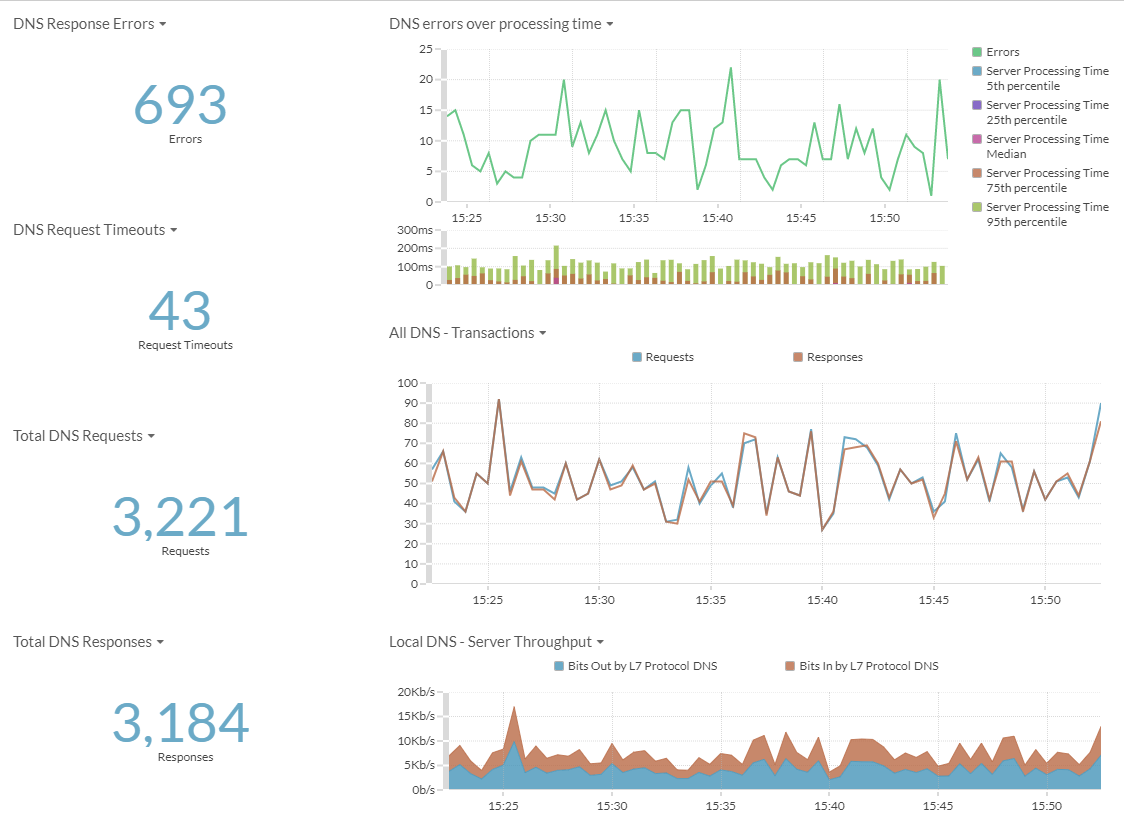Toggle the 5th percentile legend swatch
This screenshot has height=823, width=1124.
pyautogui.click(x=976, y=71)
